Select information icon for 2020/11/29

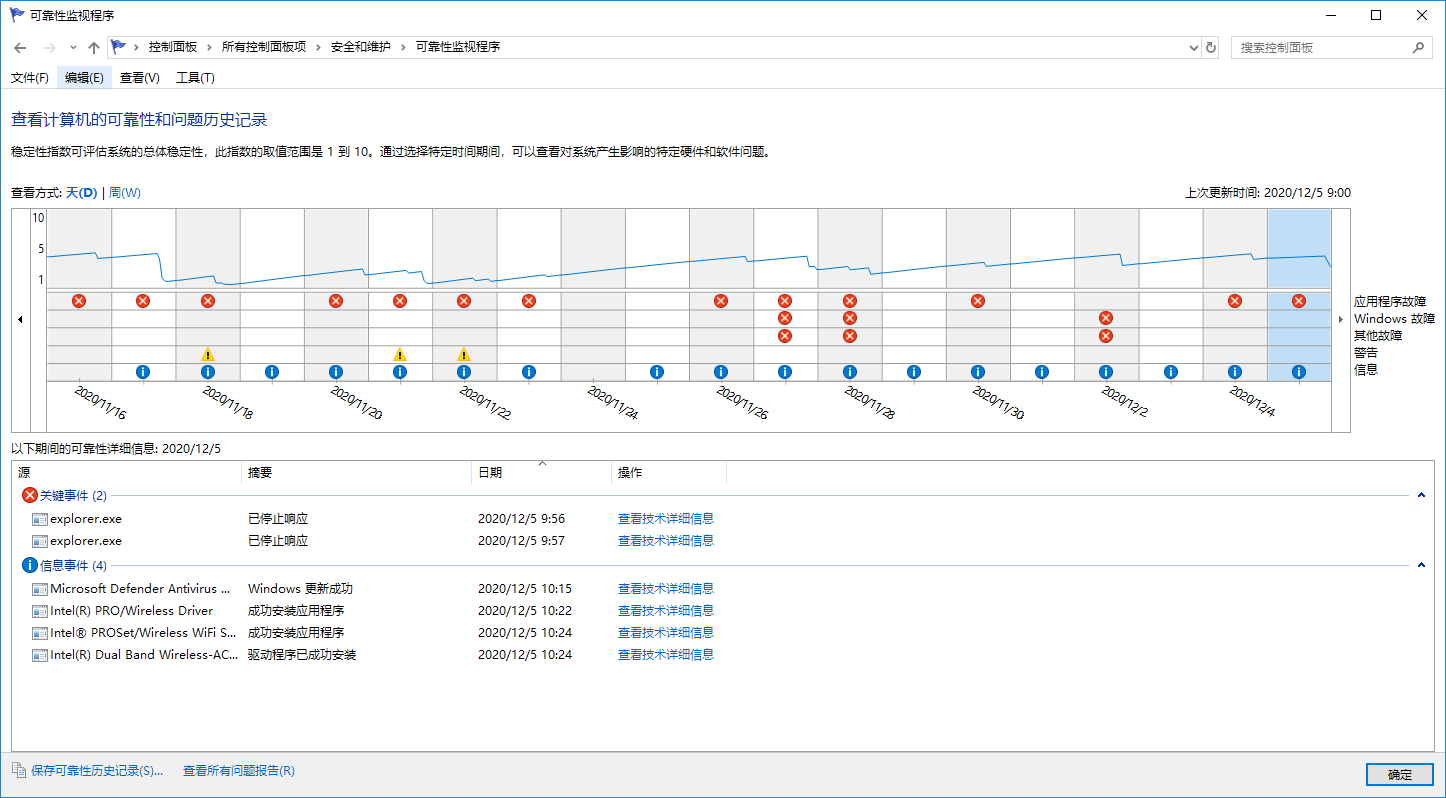tap(914, 372)
